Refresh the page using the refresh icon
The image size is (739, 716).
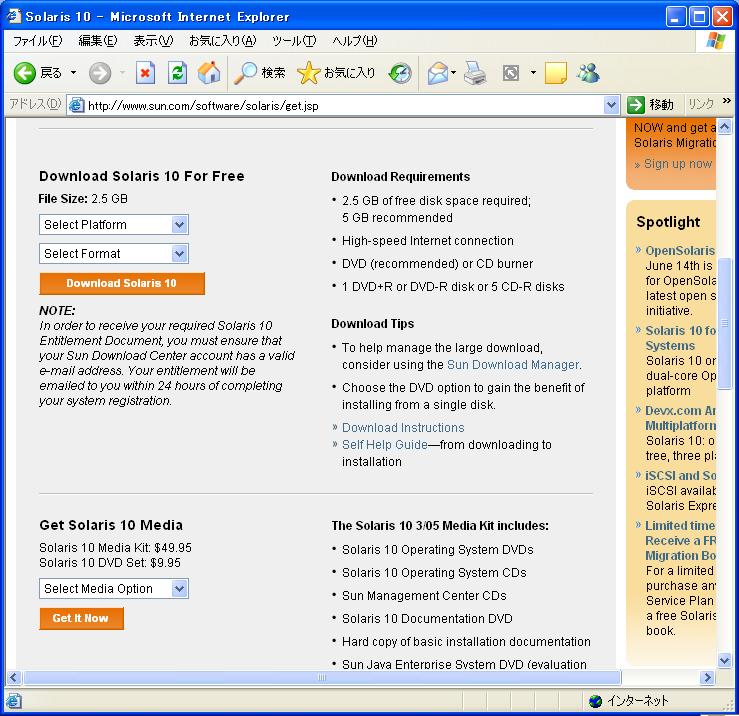click(177, 73)
